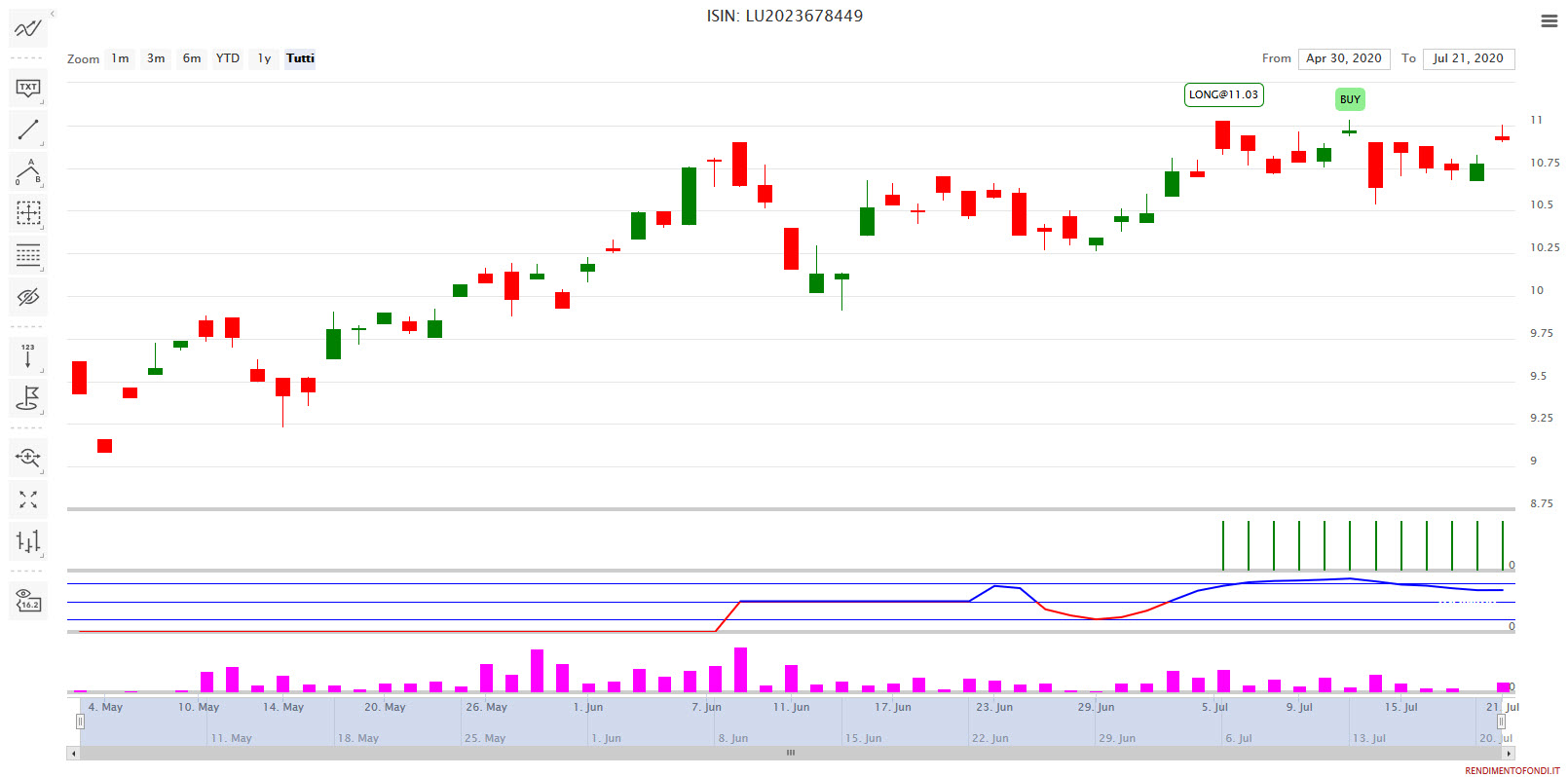The width and height of the screenshot is (1568, 777).
Task: Collapse the stock tools sidebar arrow
Action: coord(53,14)
